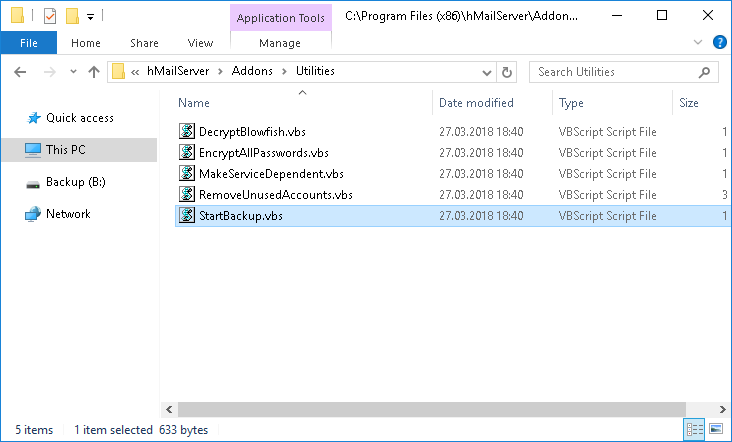Click '1 item selected 633 bytes' status
This screenshot has width=732, height=442.
click(141, 430)
